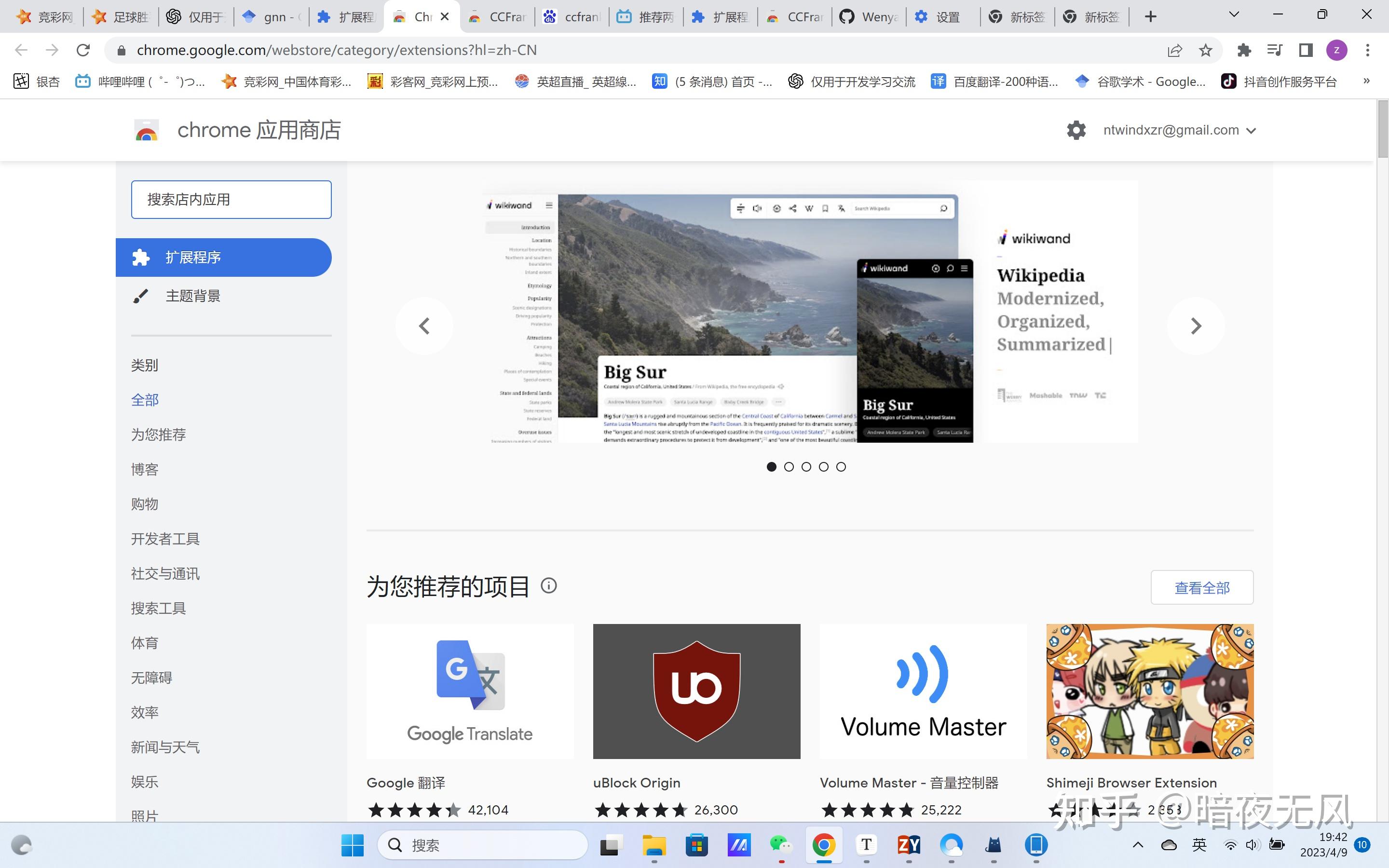
Task: Open the media control icon
Action: (x=1275, y=51)
